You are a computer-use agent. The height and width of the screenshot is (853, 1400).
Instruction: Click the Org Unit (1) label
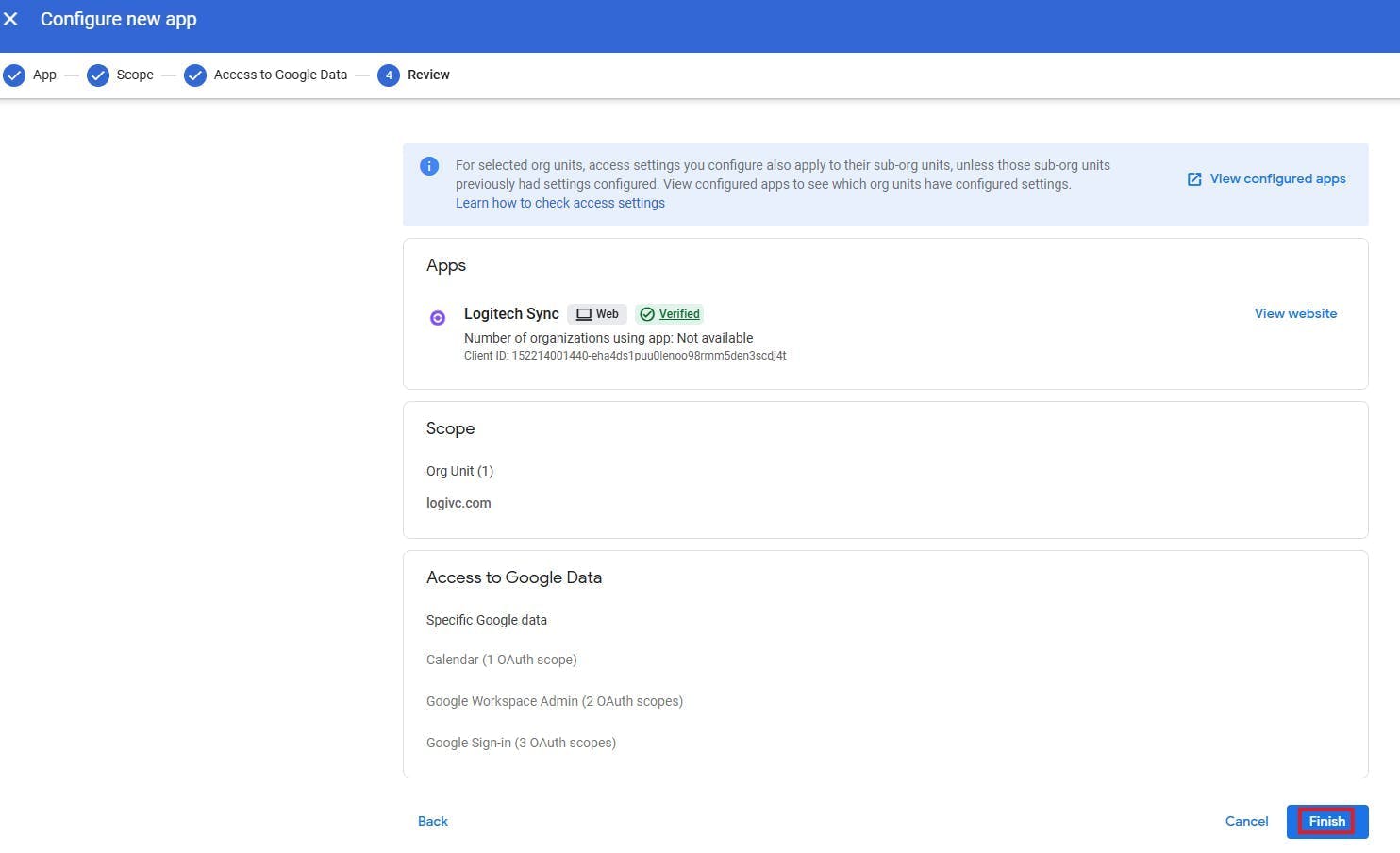pyautogui.click(x=459, y=471)
